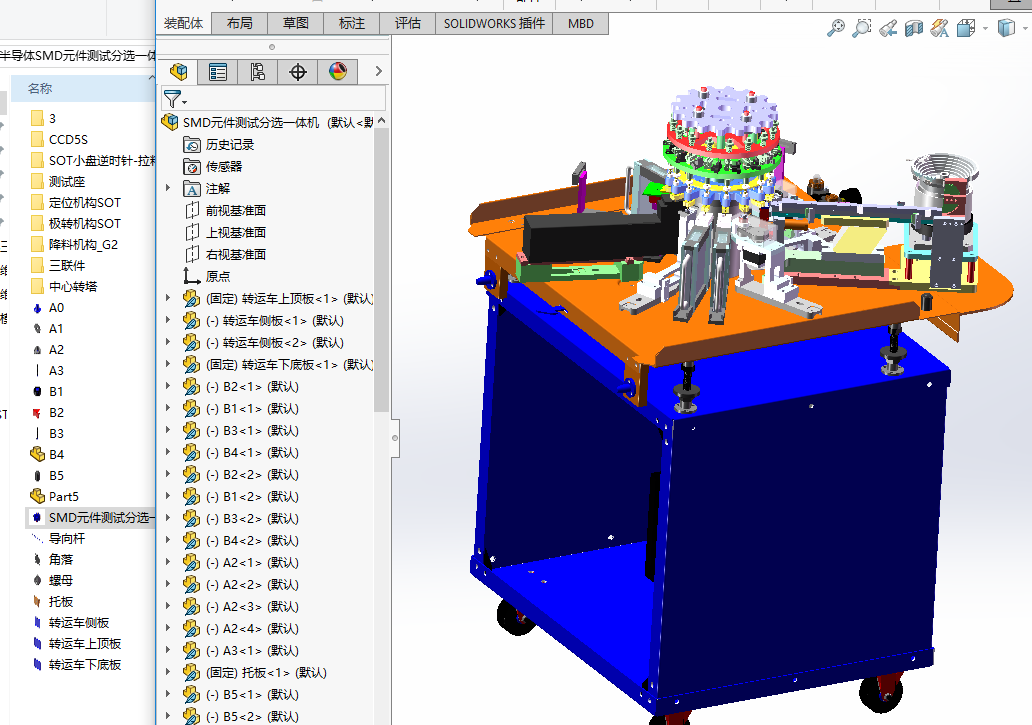Click the View Orientation cube icon
This screenshot has width=1032, height=725.
coord(966,28)
